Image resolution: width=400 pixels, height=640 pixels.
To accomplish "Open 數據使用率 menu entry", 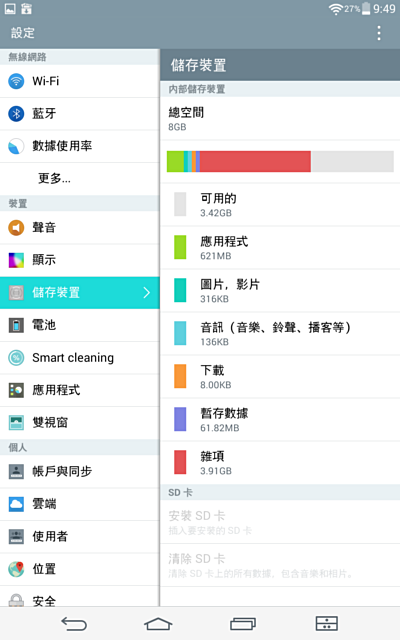I will coord(80,146).
